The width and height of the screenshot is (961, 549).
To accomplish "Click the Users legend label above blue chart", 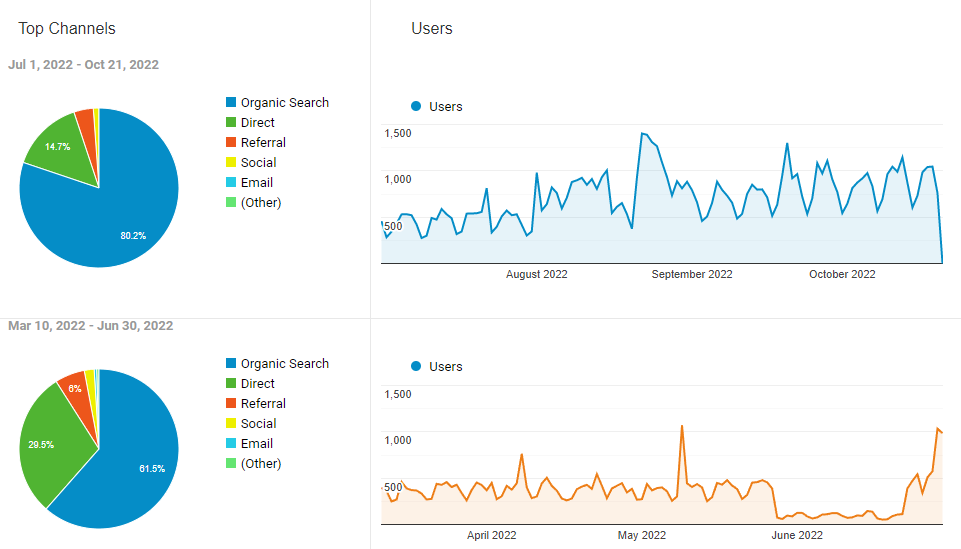I will 446,107.
